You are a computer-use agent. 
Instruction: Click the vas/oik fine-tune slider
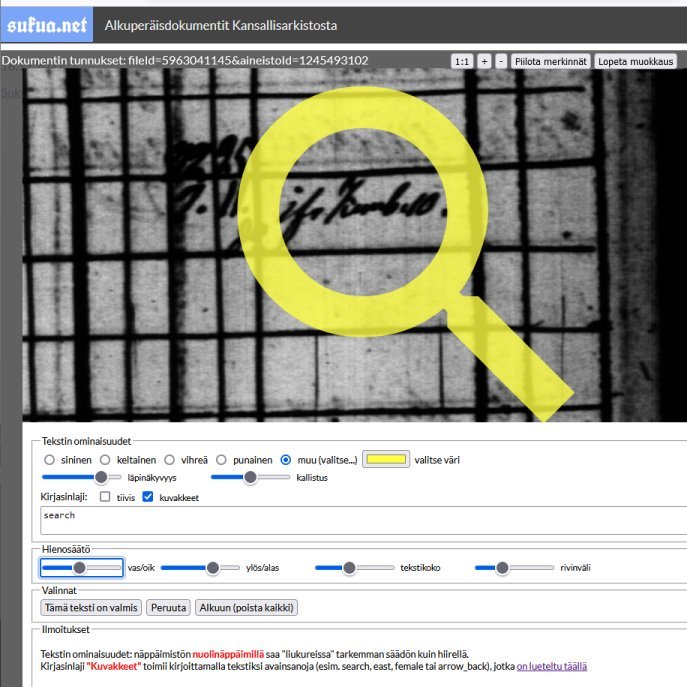click(81, 568)
